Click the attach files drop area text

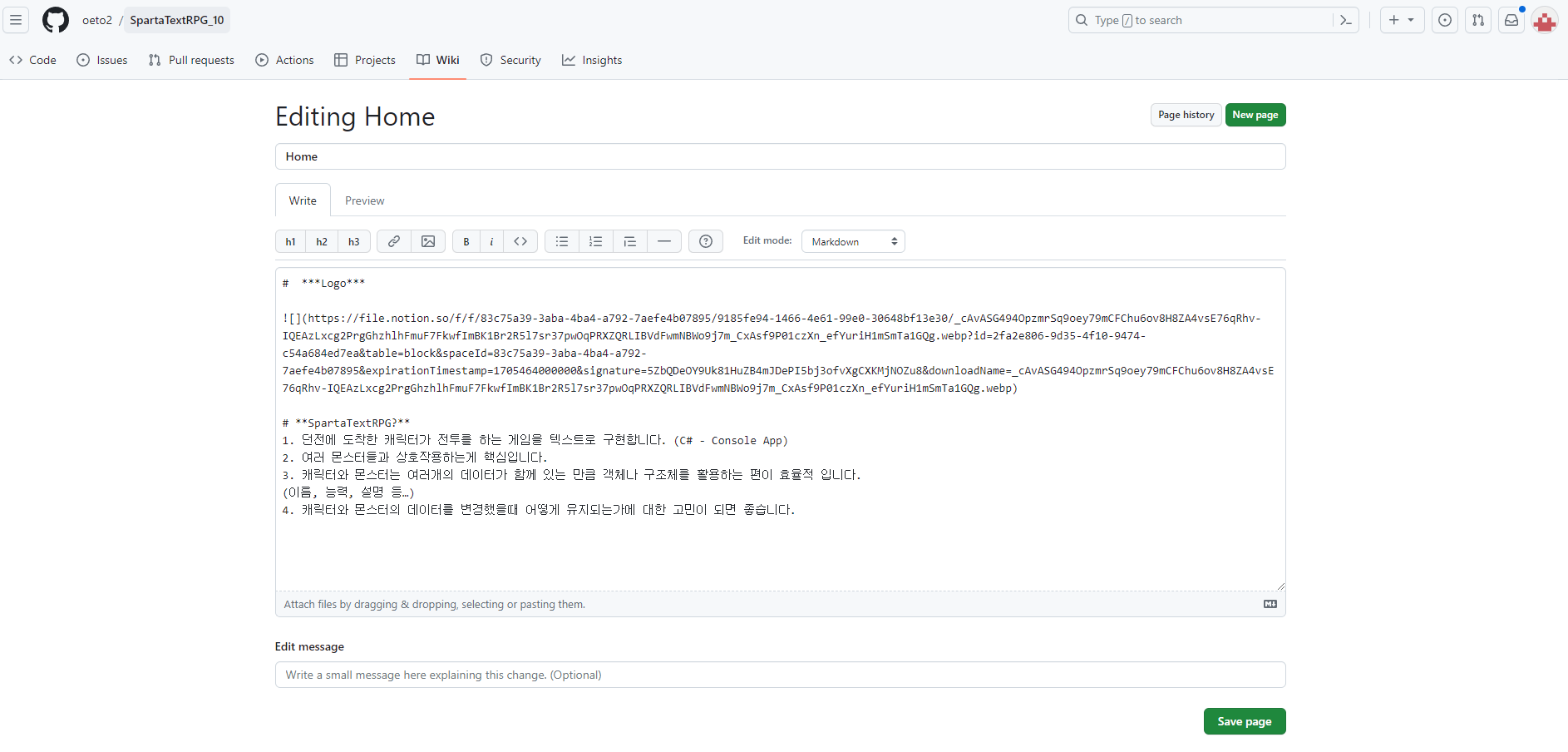click(x=435, y=605)
